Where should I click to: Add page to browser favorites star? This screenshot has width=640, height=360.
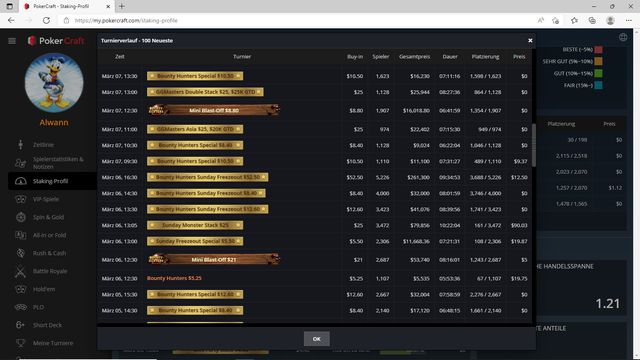click(556, 20)
